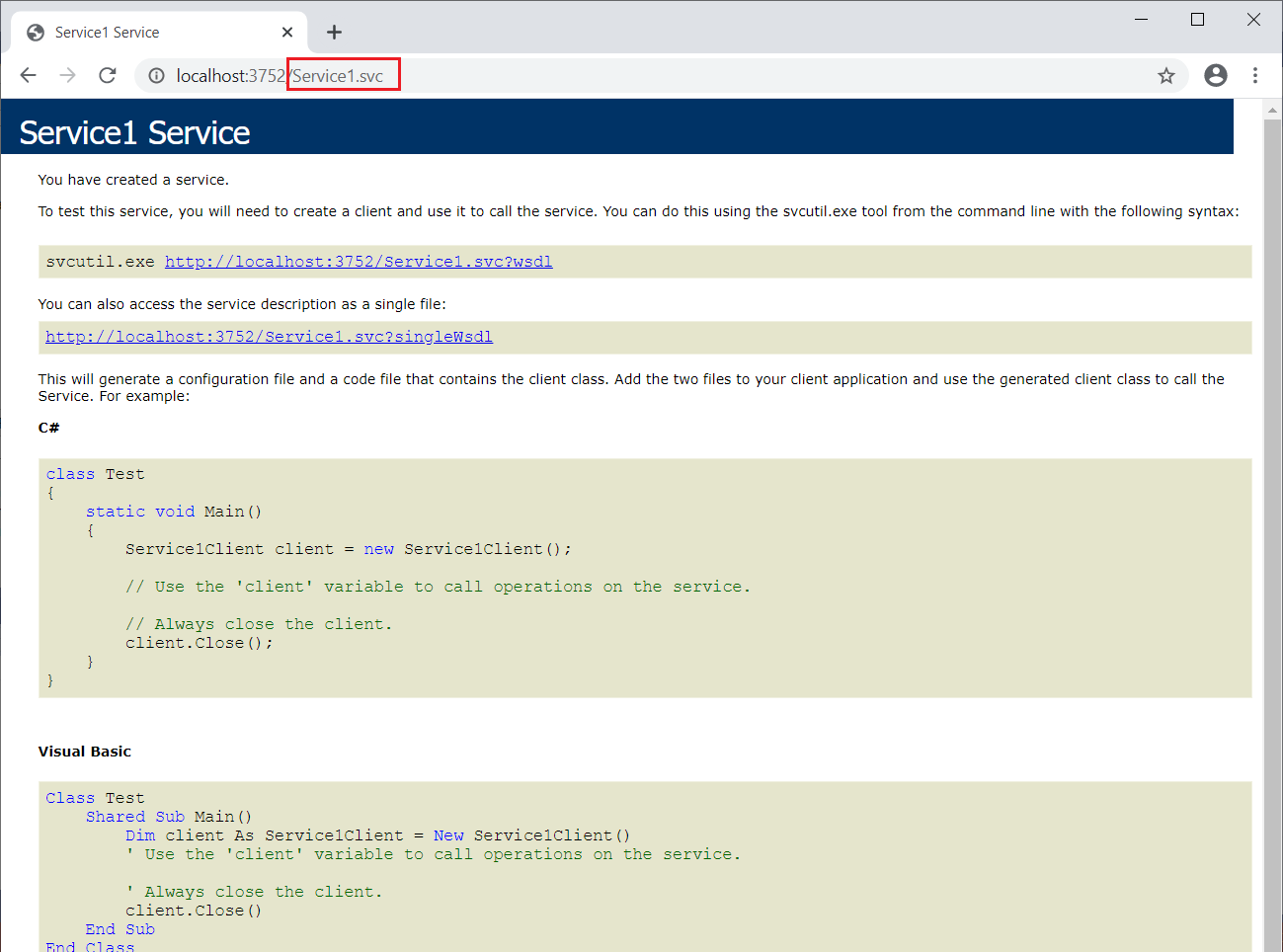Select the Service1 Service browser tab
The image size is (1283, 952).
point(159,33)
